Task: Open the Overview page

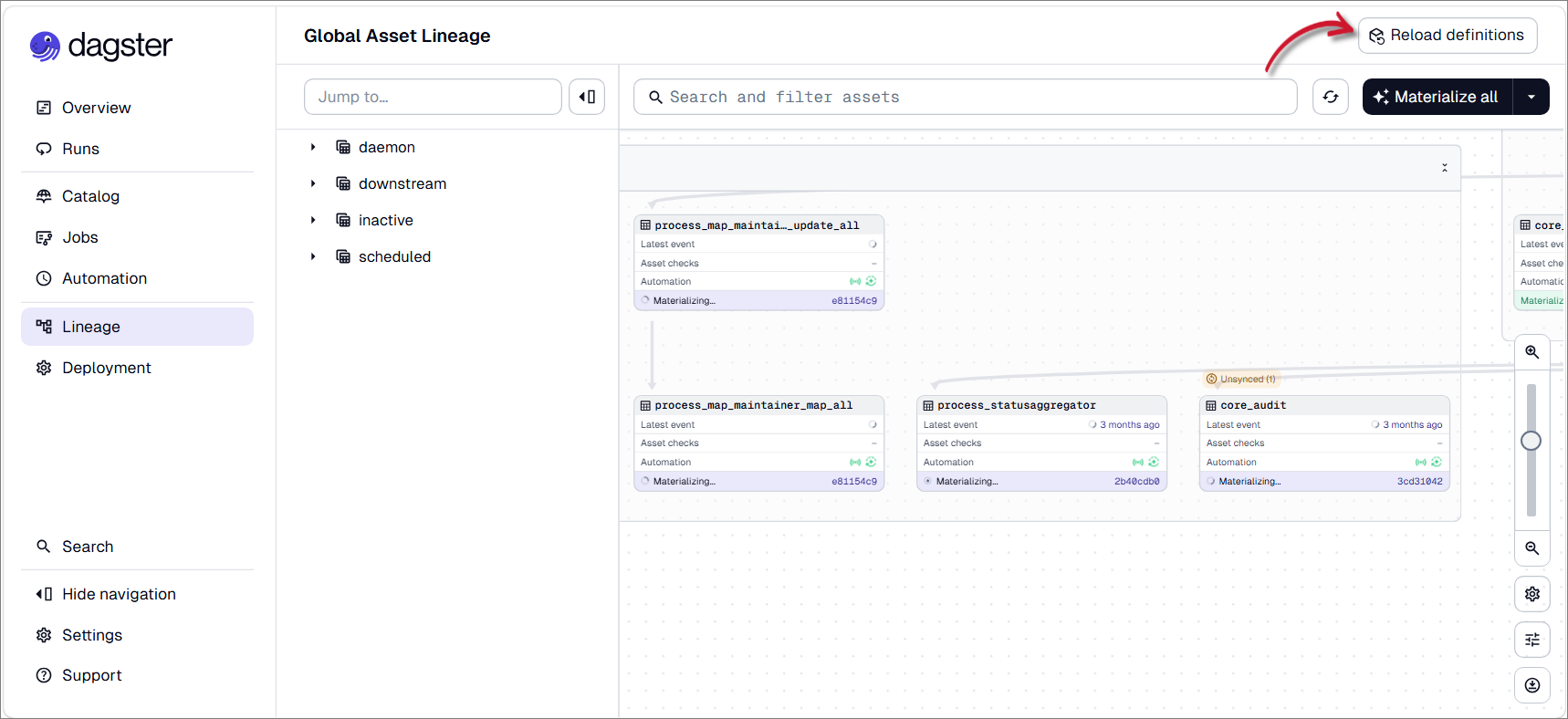Action: pos(137,108)
